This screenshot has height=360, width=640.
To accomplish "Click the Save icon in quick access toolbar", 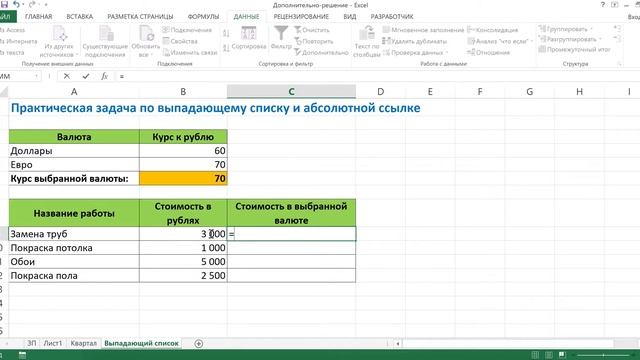I will (x=5, y=4).
